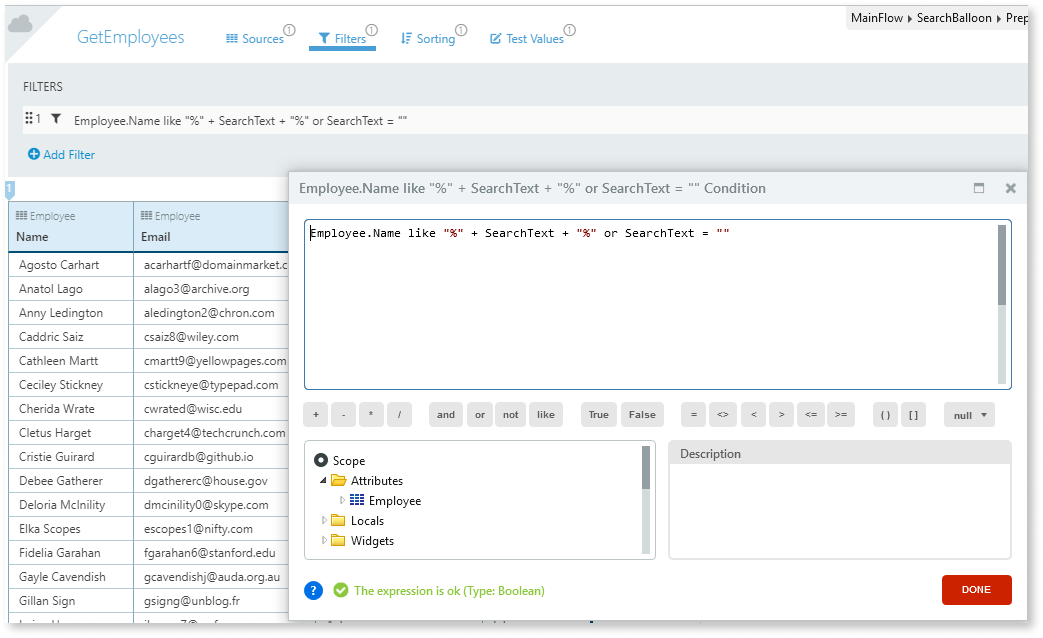Click the Attributes folder icon
Image resolution: width=1043 pixels, height=638 pixels.
pyautogui.click(x=339, y=481)
